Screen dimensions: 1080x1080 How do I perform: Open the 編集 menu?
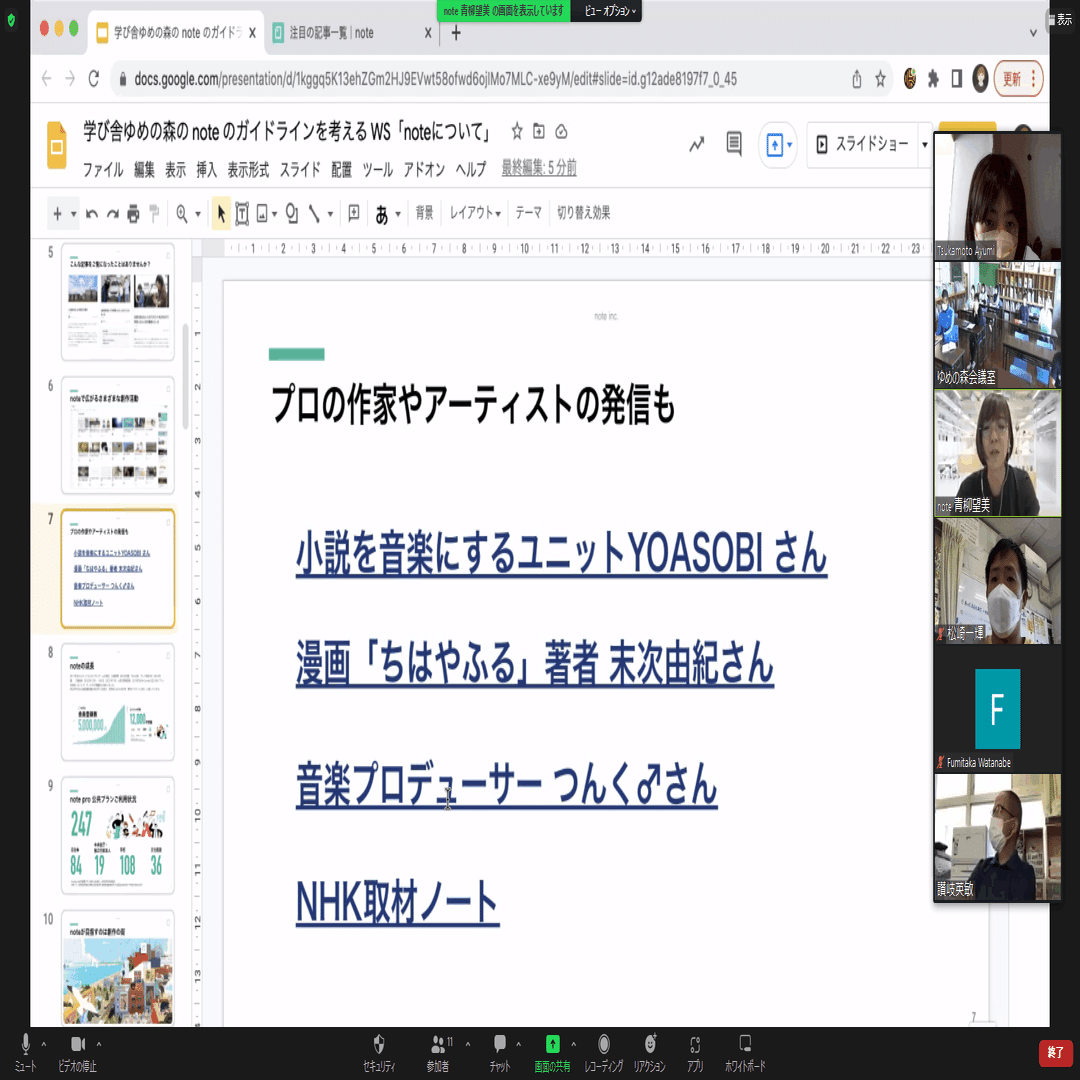click(x=144, y=169)
